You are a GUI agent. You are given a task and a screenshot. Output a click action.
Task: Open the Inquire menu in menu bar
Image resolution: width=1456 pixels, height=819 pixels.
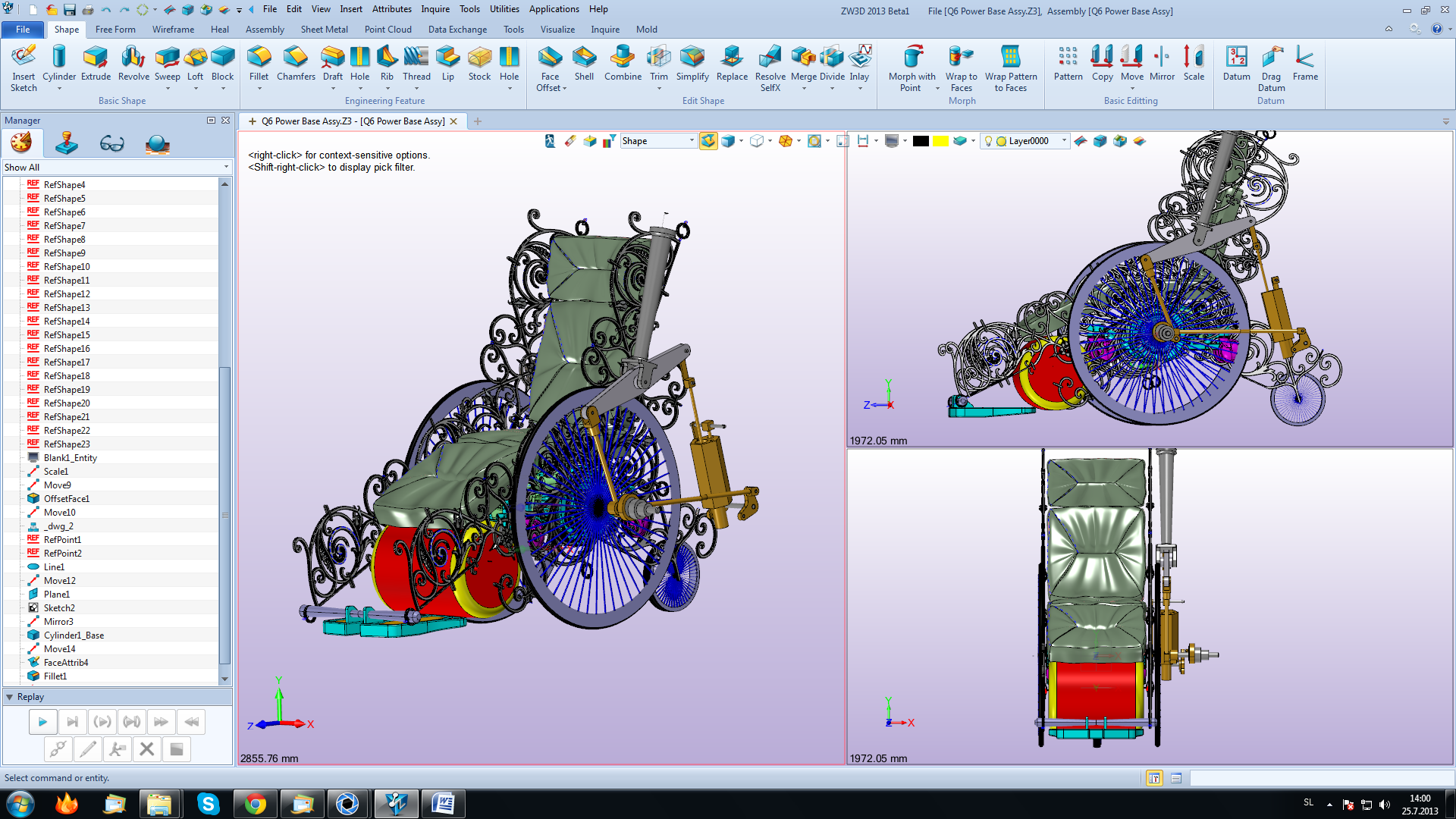pos(435,9)
